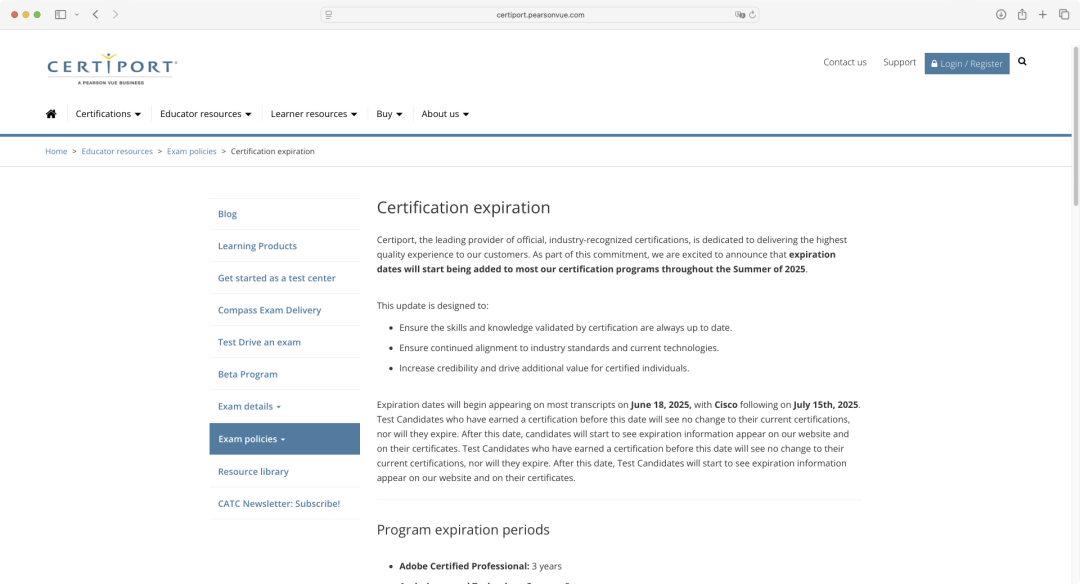Go back using Safari's back arrow
The height and width of the screenshot is (584, 1080).
[x=95, y=15]
